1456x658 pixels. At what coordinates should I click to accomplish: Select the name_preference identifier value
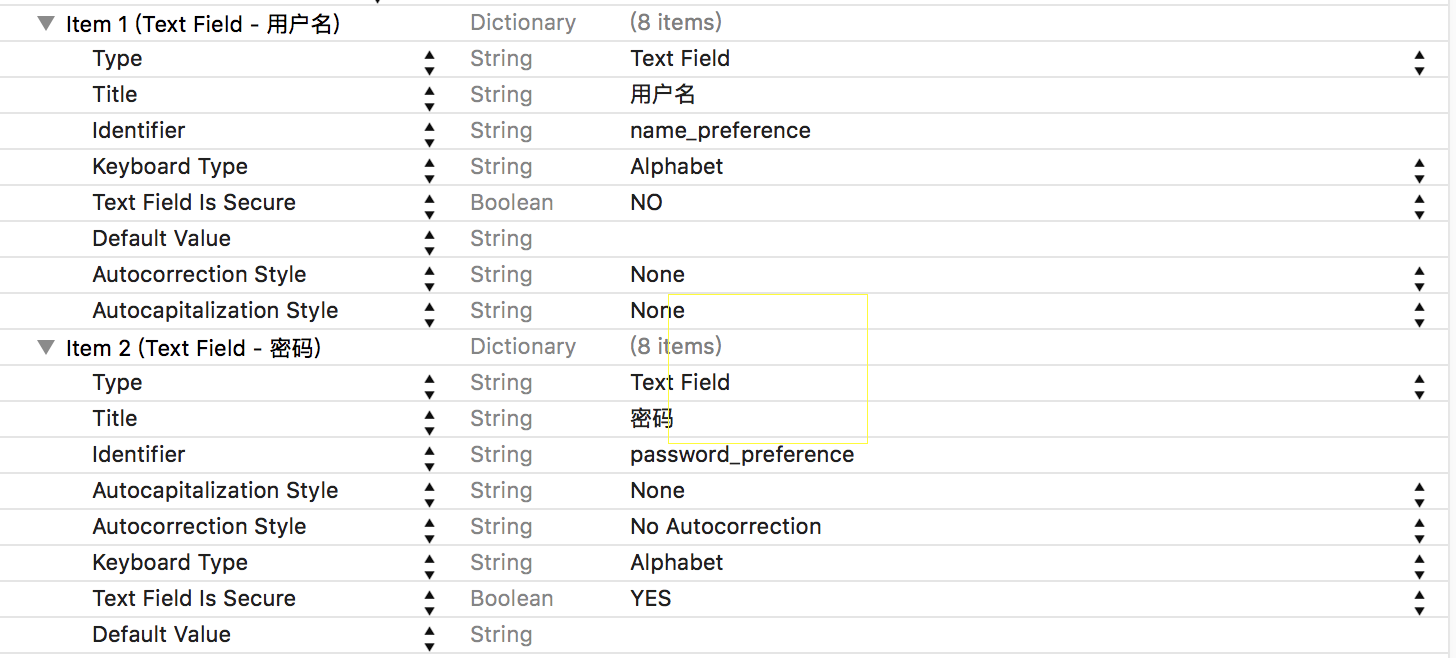pyautogui.click(x=720, y=131)
